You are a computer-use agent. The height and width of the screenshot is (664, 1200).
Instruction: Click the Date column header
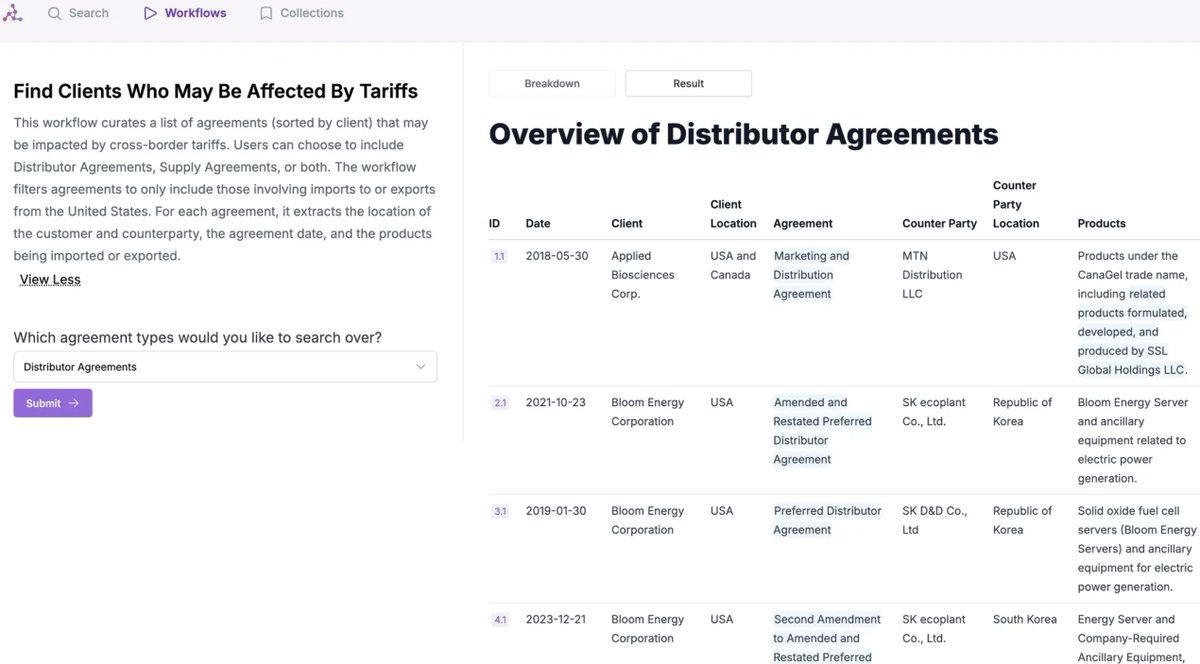[x=538, y=223]
